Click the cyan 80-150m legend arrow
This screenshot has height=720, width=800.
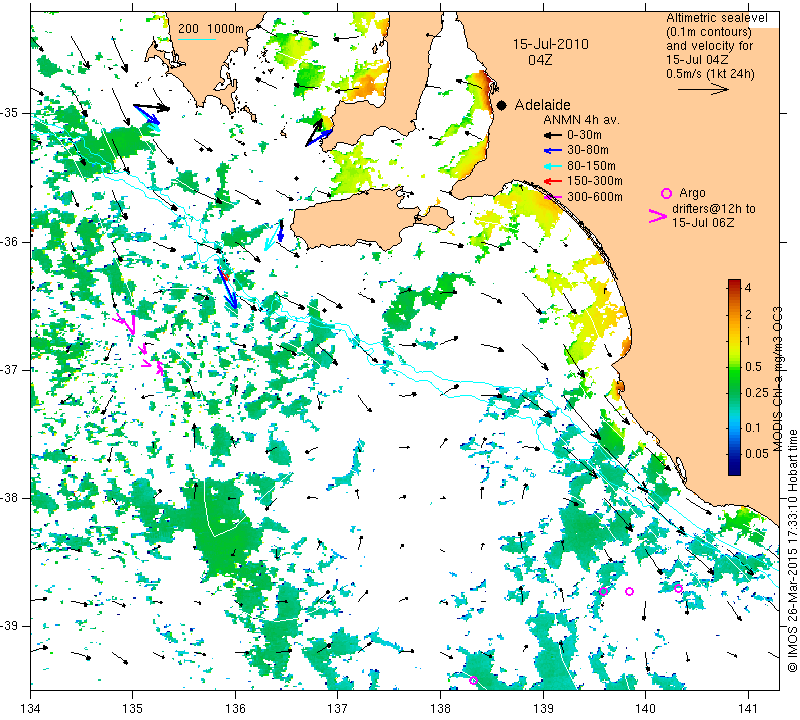click(553, 166)
